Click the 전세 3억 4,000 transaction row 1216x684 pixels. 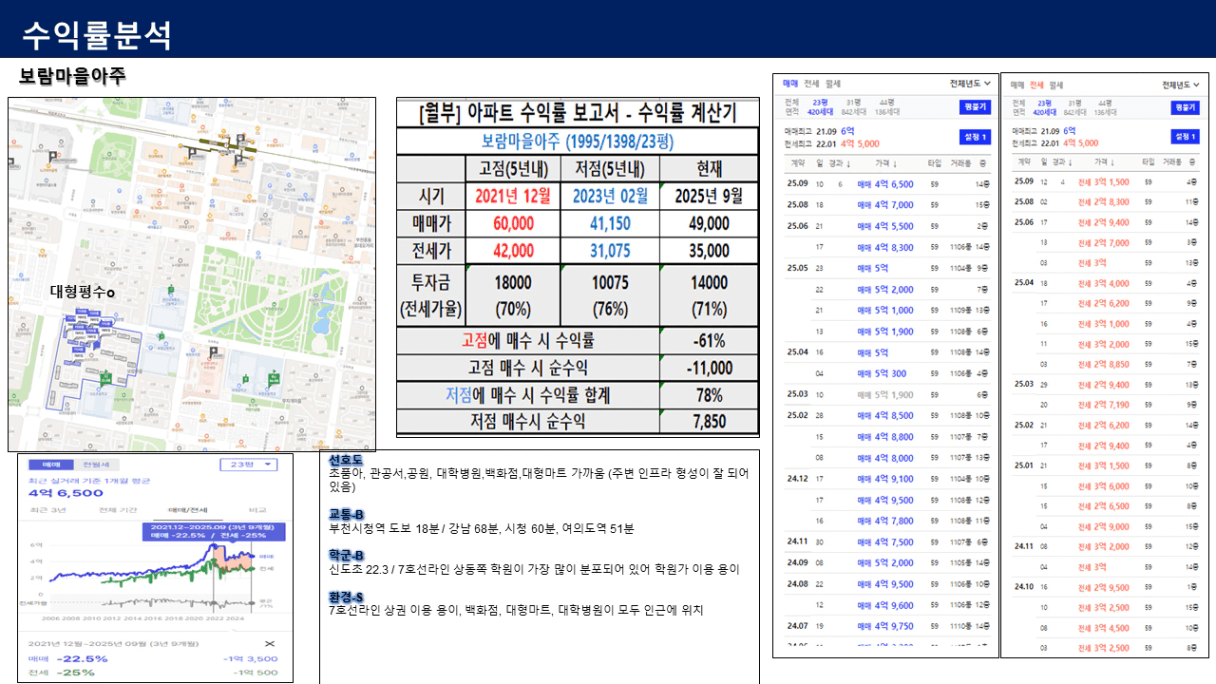click(x=1104, y=283)
